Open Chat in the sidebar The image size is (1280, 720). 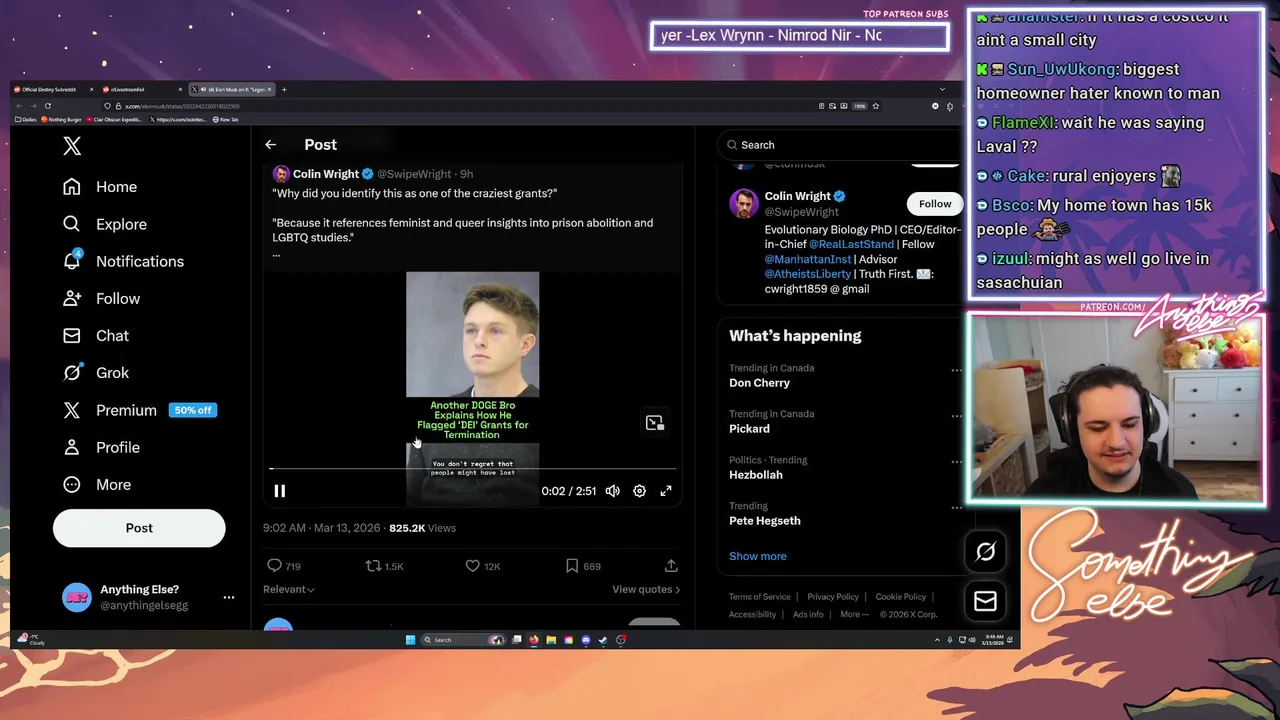96,335
